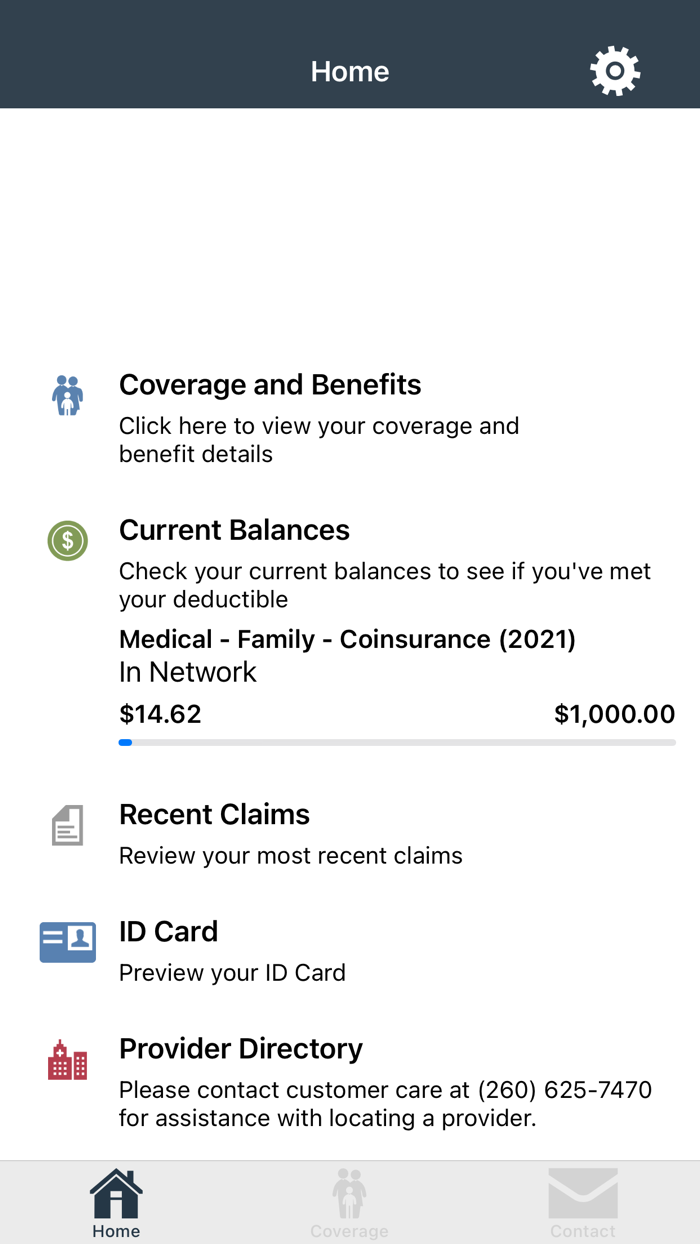Screen dimensions: 700x1244
Task: Switch to the Contact tab
Action: 583,1202
